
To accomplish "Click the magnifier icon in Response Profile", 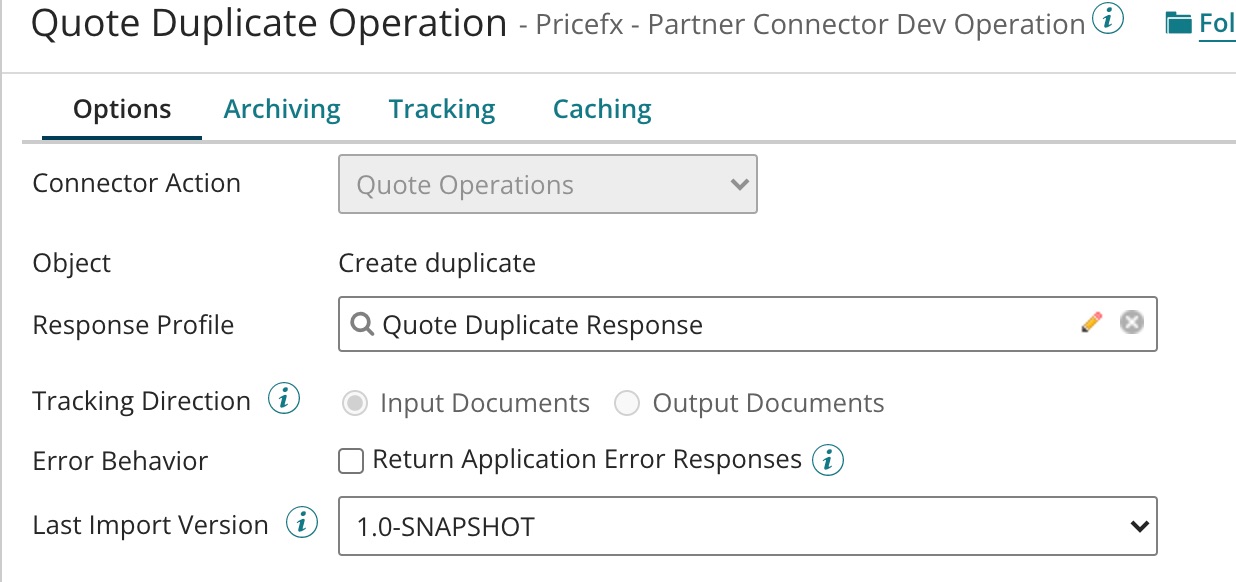I will pos(363,324).
